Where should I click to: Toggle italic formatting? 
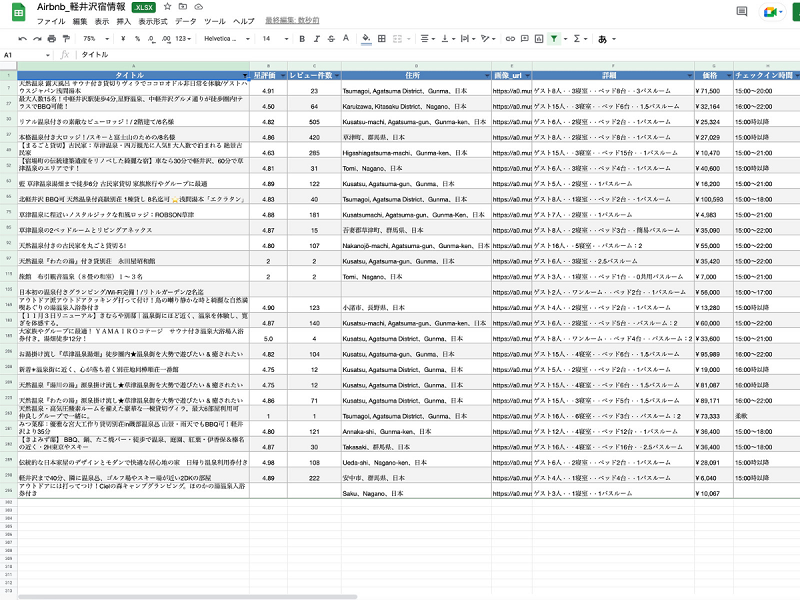point(316,39)
